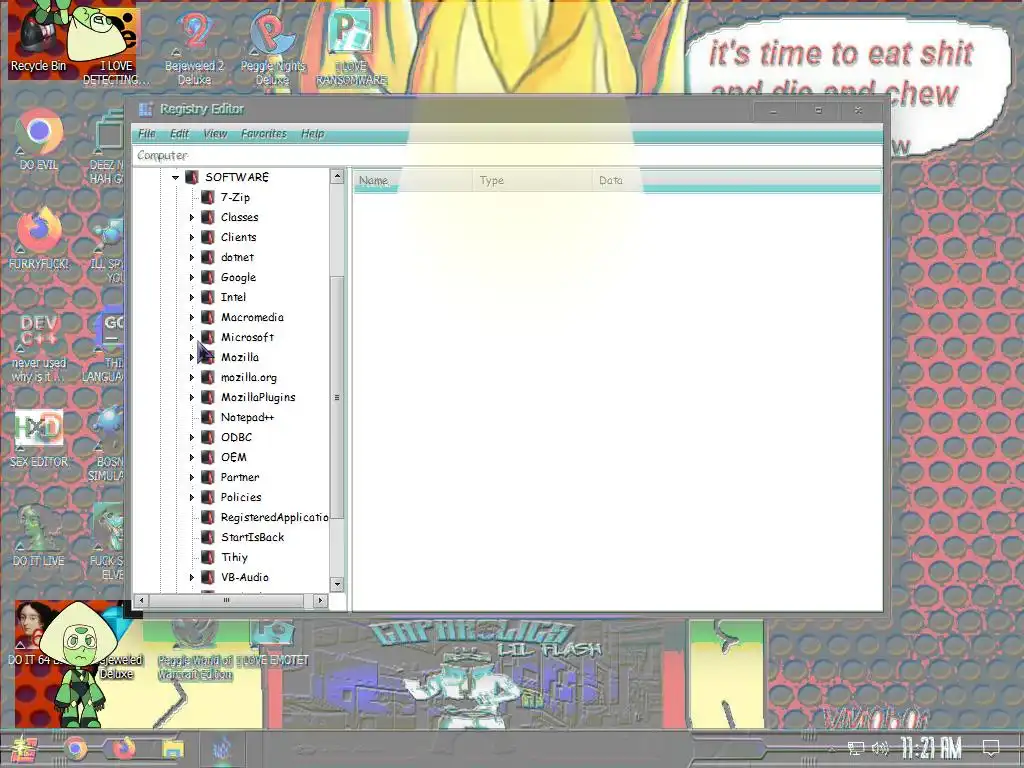Open the volume tray icon
This screenshot has height=768, width=1024.
point(880,748)
